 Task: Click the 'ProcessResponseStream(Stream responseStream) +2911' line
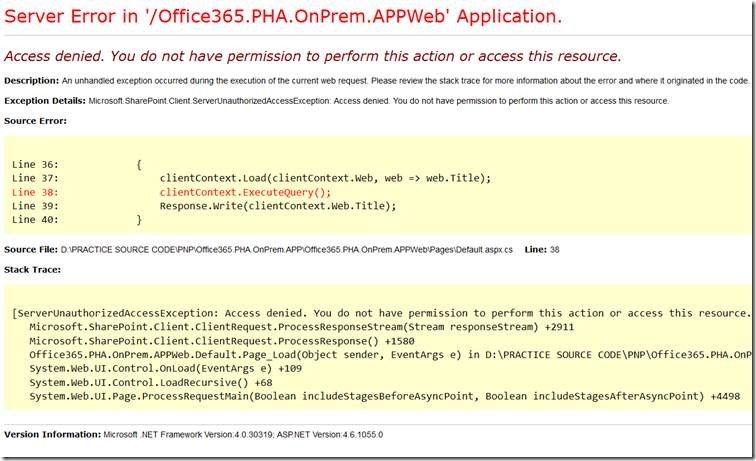pyautogui.click(x=302, y=327)
